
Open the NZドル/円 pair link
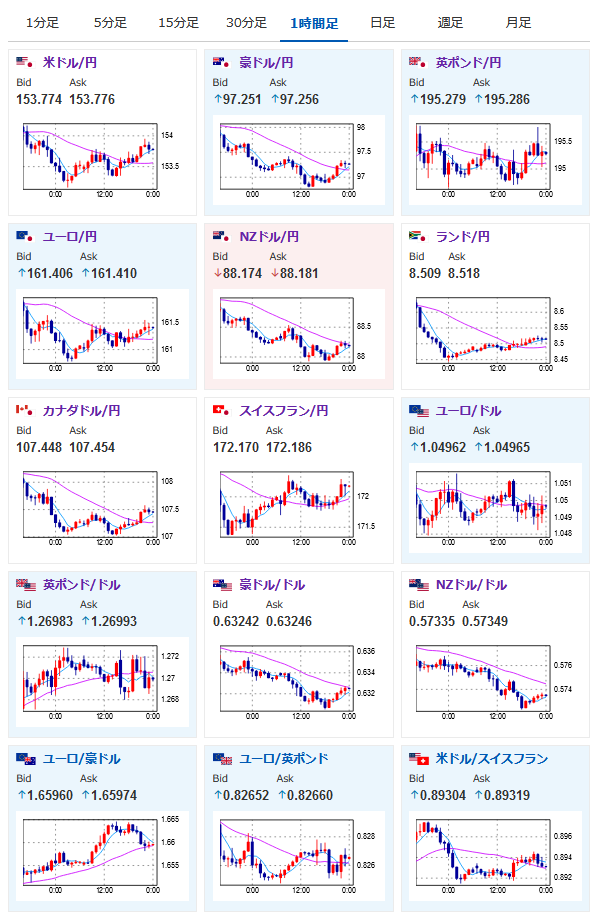[x=269, y=236]
